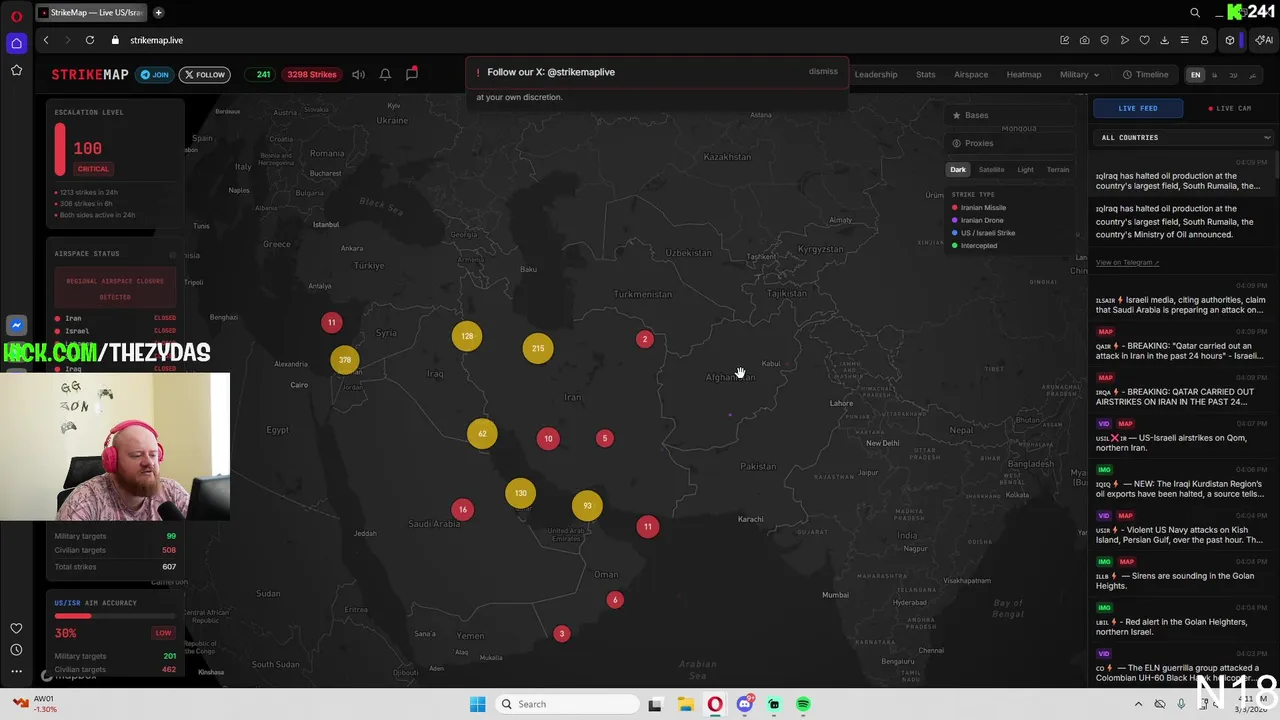Go back with the browser back arrow
1280x720 pixels.
point(45,40)
